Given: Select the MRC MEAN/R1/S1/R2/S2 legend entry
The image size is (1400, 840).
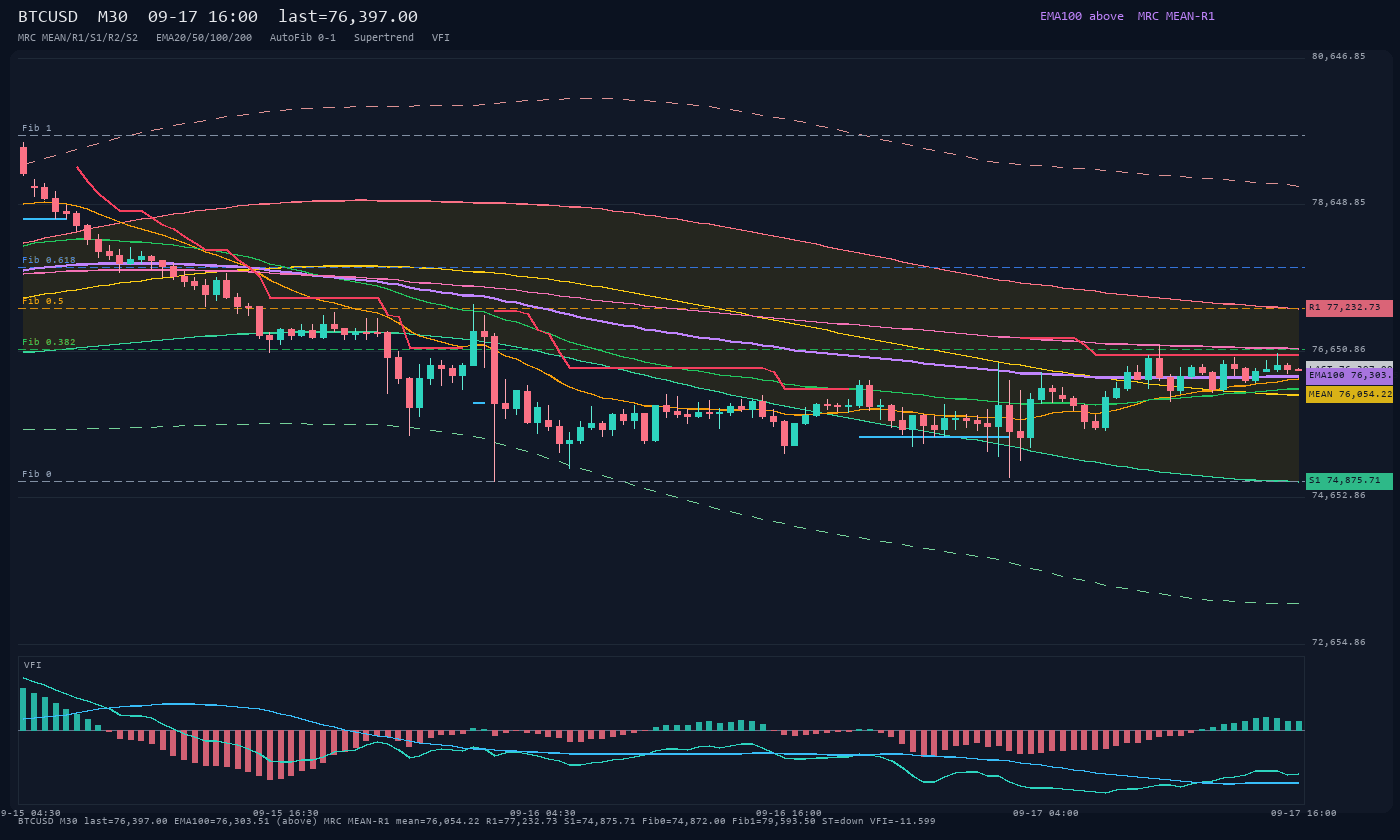Looking at the screenshot, I should [x=78, y=37].
